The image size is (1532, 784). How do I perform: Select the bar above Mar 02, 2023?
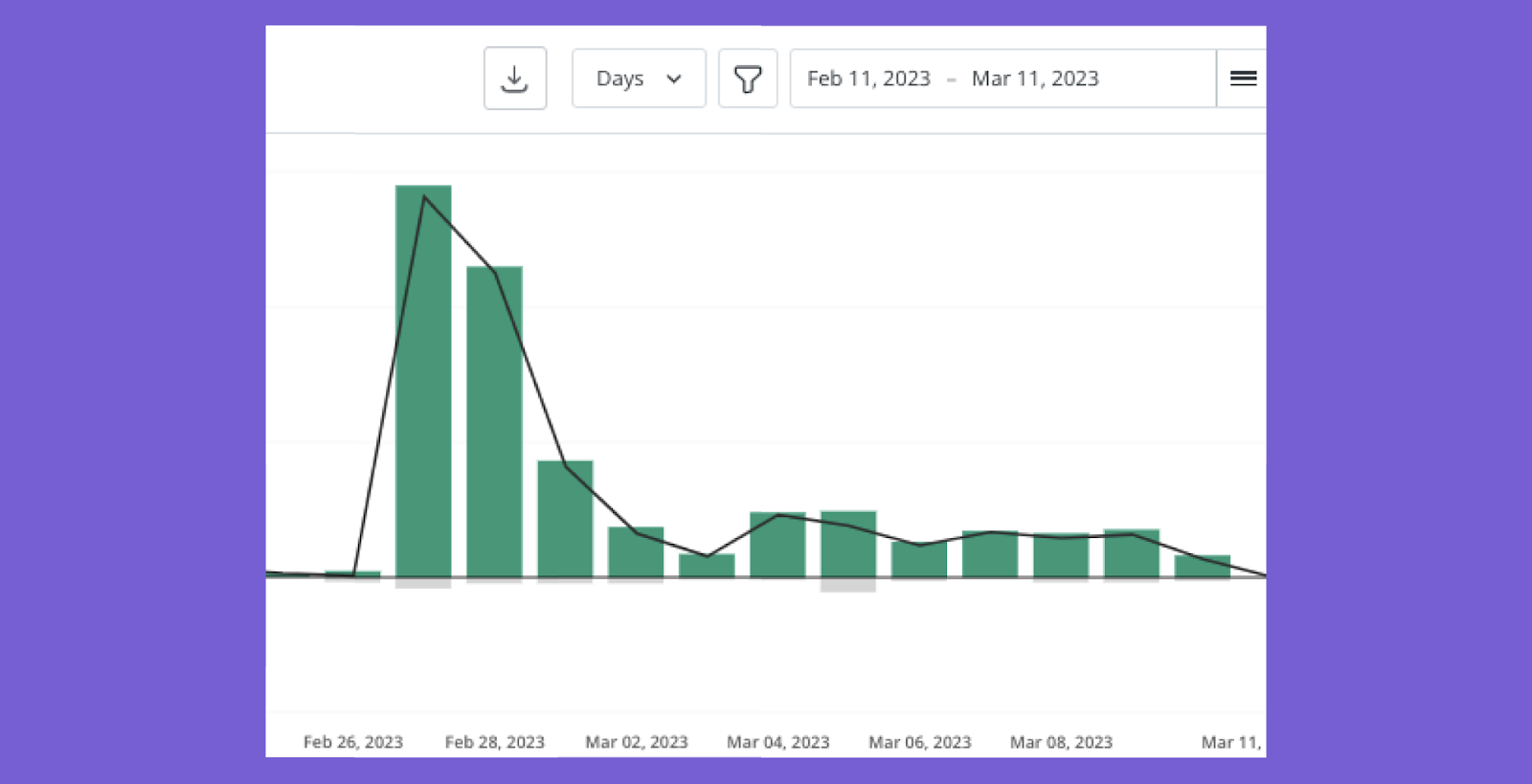[x=636, y=552]
